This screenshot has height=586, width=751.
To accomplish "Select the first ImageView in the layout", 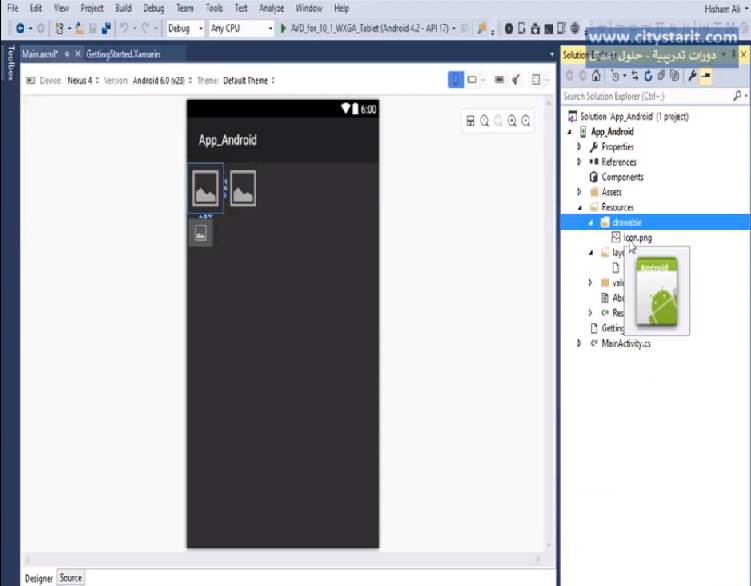I will [x=205, y=188].
